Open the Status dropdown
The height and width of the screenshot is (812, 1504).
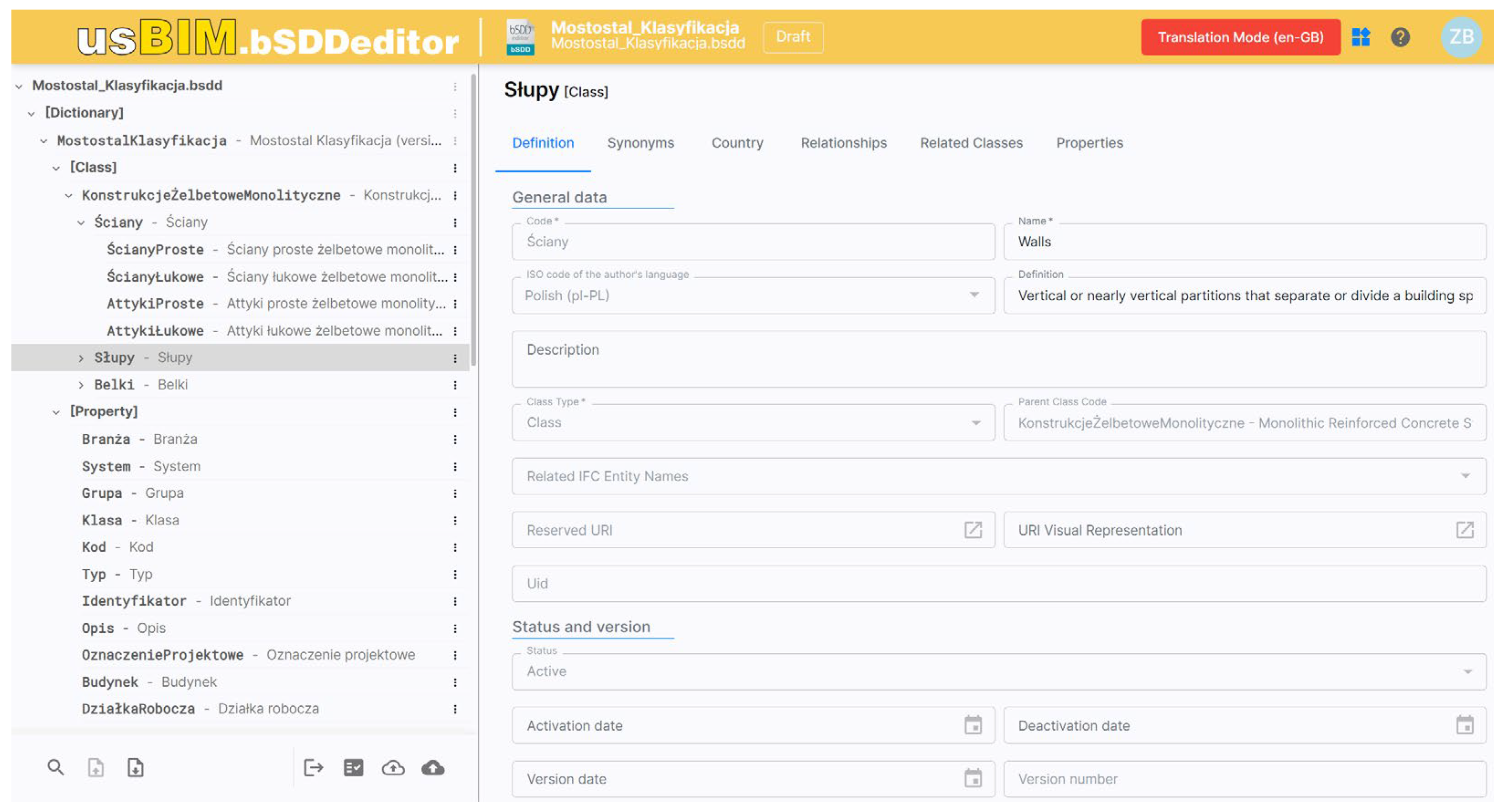[1467, 671]
